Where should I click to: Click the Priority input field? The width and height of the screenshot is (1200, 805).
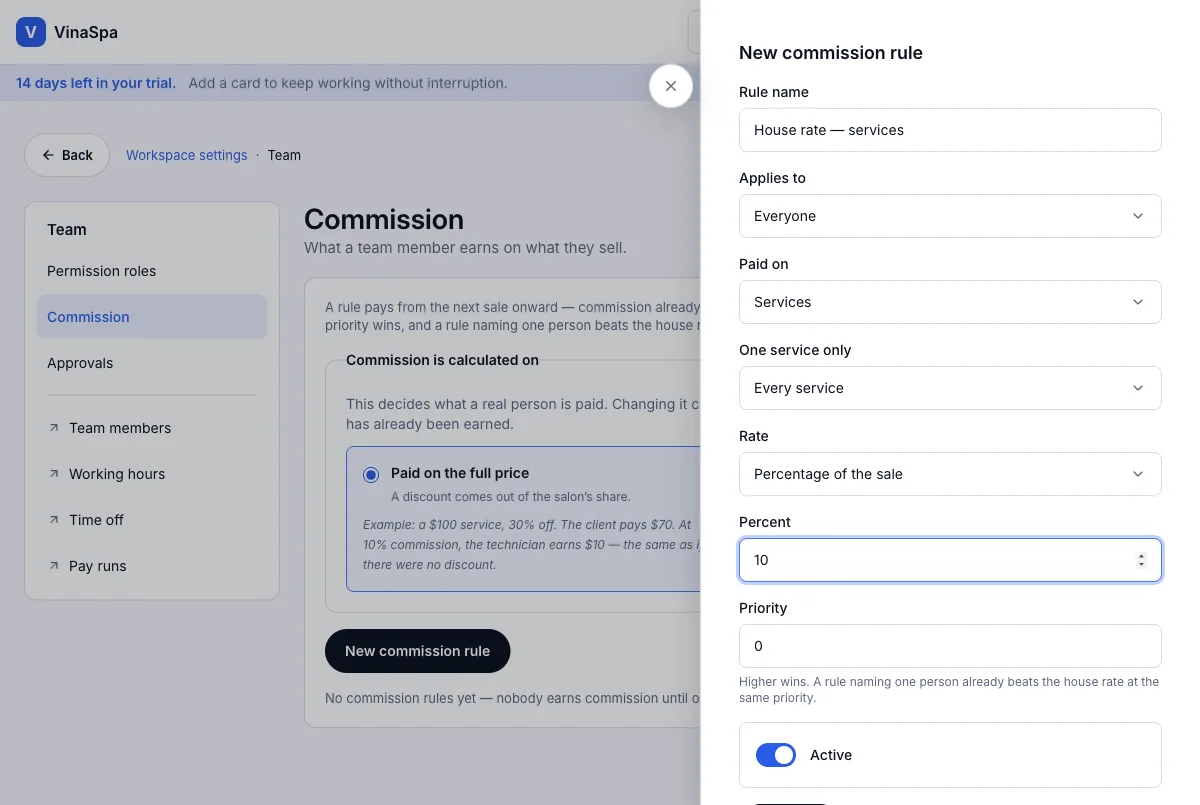[950, 646]
